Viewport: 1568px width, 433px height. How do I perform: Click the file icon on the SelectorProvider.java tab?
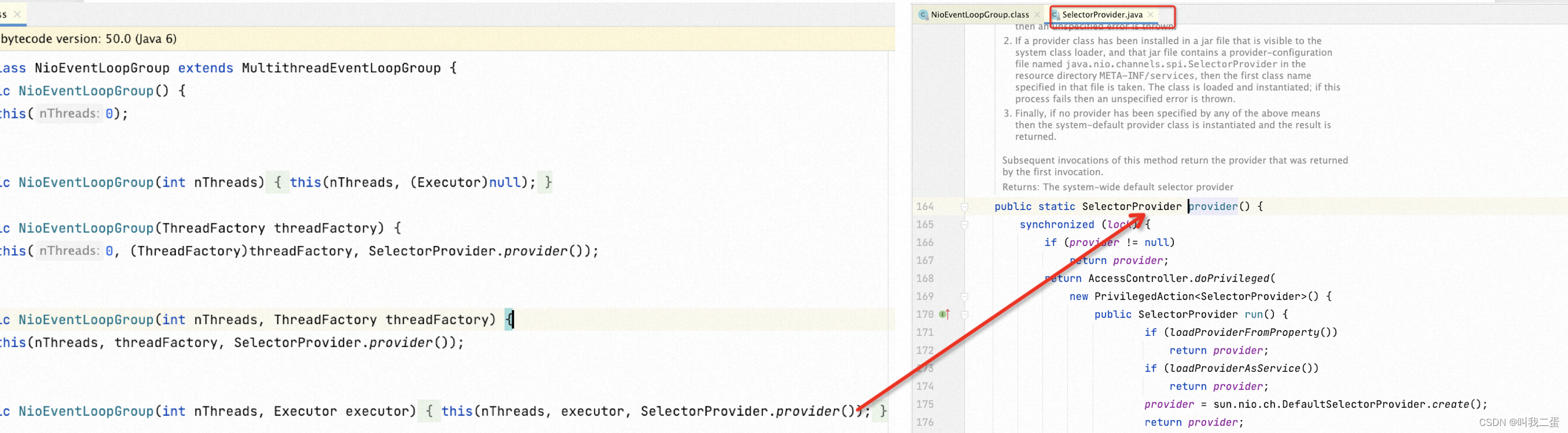[1056, 15]
